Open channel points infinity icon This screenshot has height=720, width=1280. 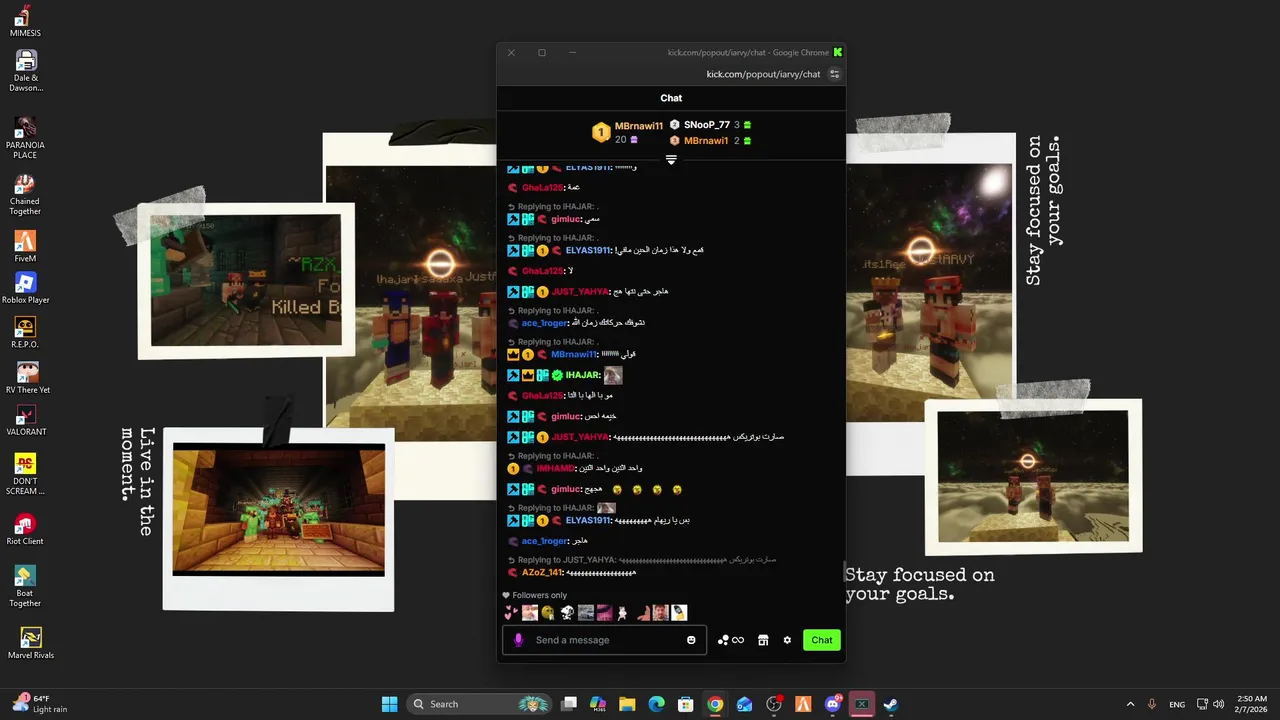point(731,640)
